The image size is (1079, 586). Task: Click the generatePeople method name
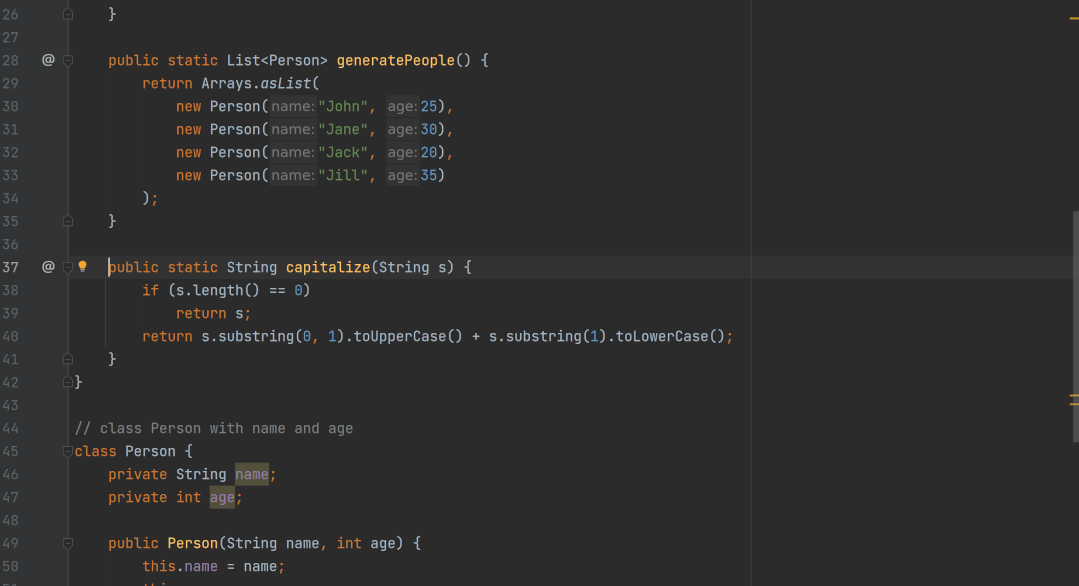396,61
